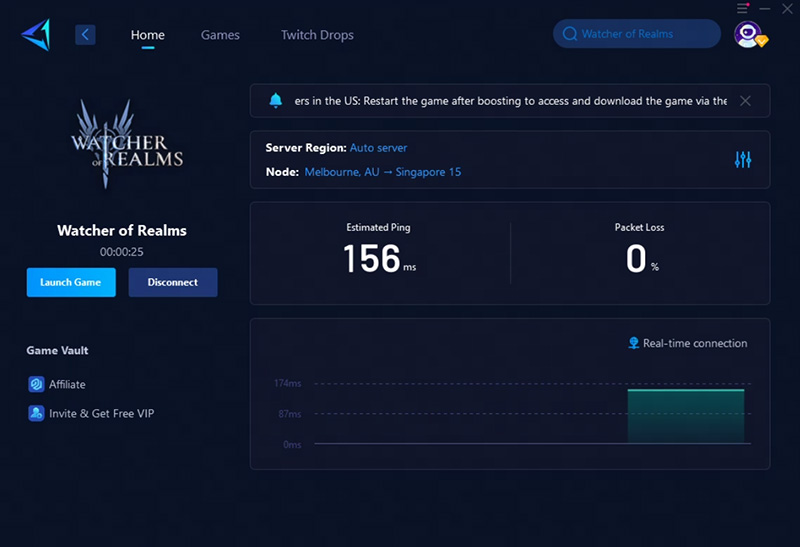Dismiss the US restart notice banner
800x547 pixels.
pyautogui.click(x=745, y=101)
